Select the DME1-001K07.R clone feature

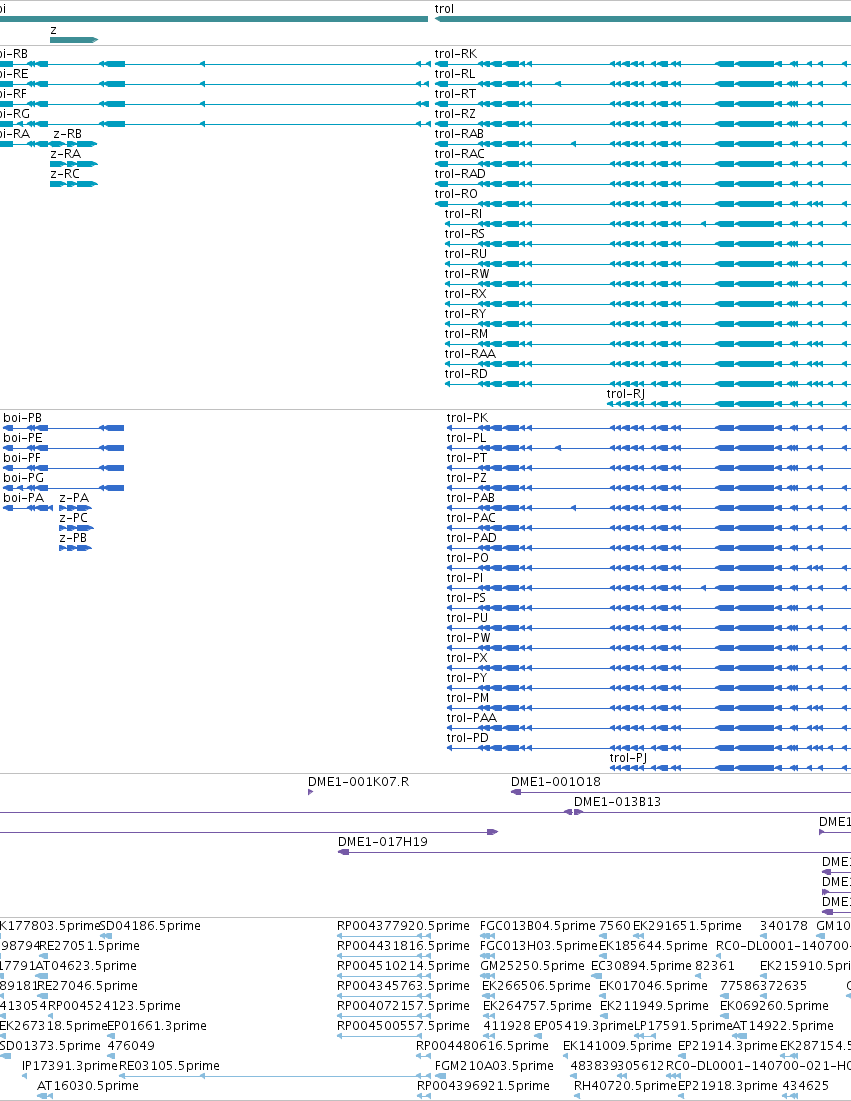click(x=310, y=792)
